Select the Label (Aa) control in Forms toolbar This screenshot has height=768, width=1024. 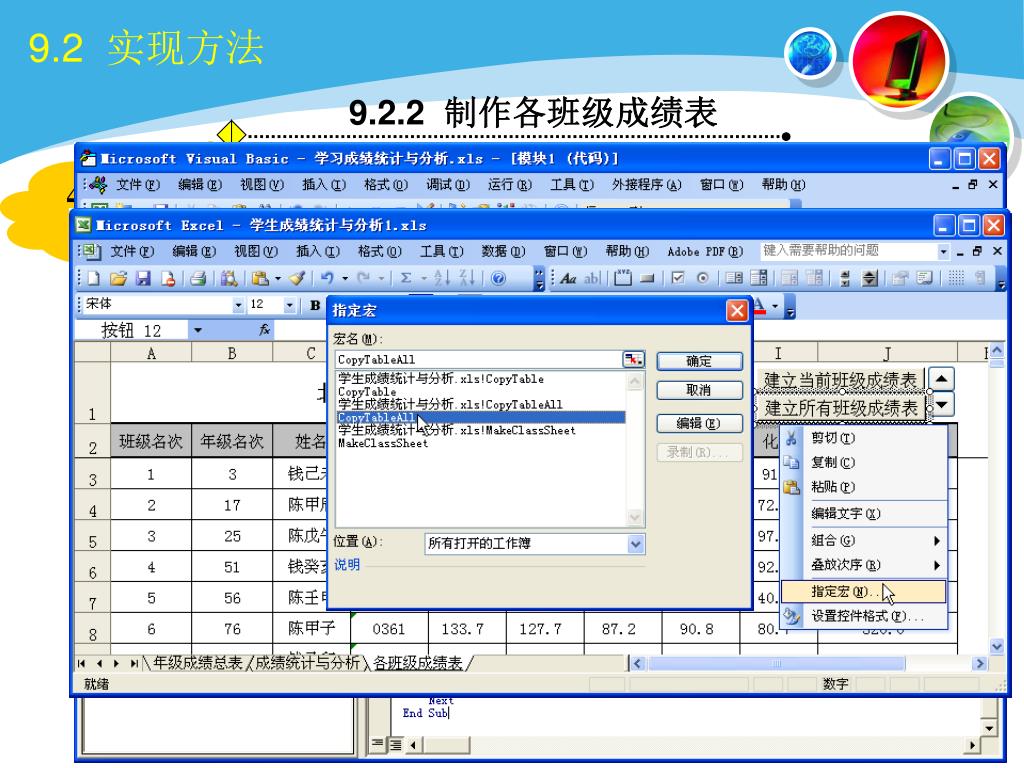tap(568, 279)
